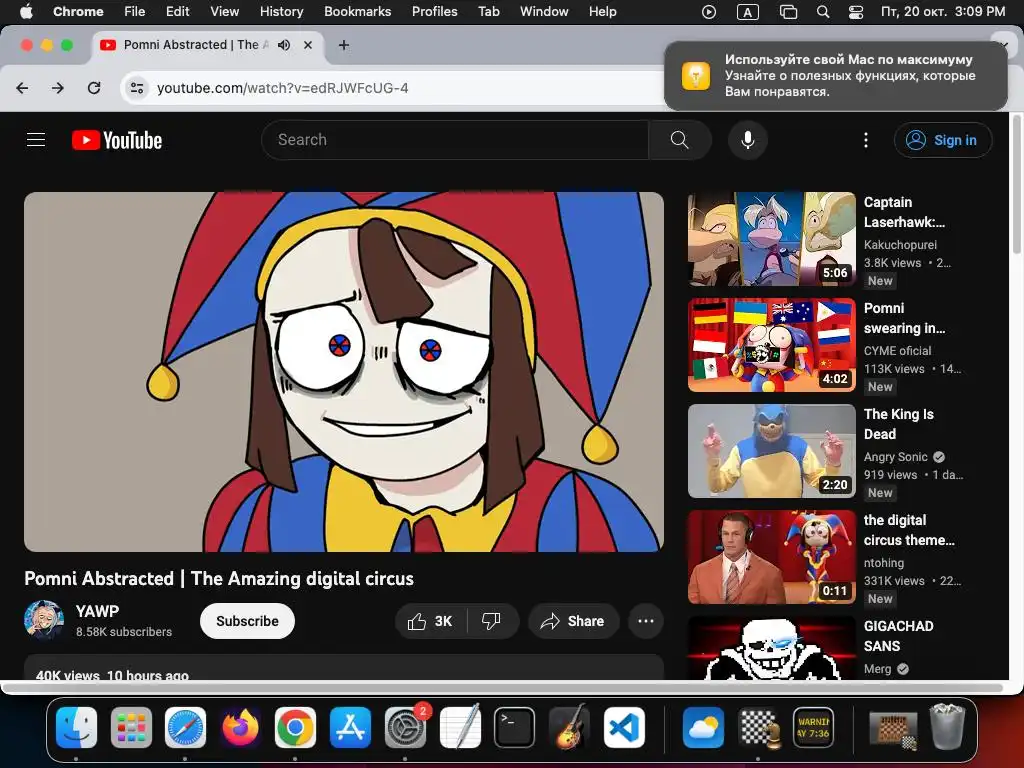Image resolution: width=1024 pixels, height=768 pixels.
Task: Start voice search with the microphone icon
Action: 748,140
